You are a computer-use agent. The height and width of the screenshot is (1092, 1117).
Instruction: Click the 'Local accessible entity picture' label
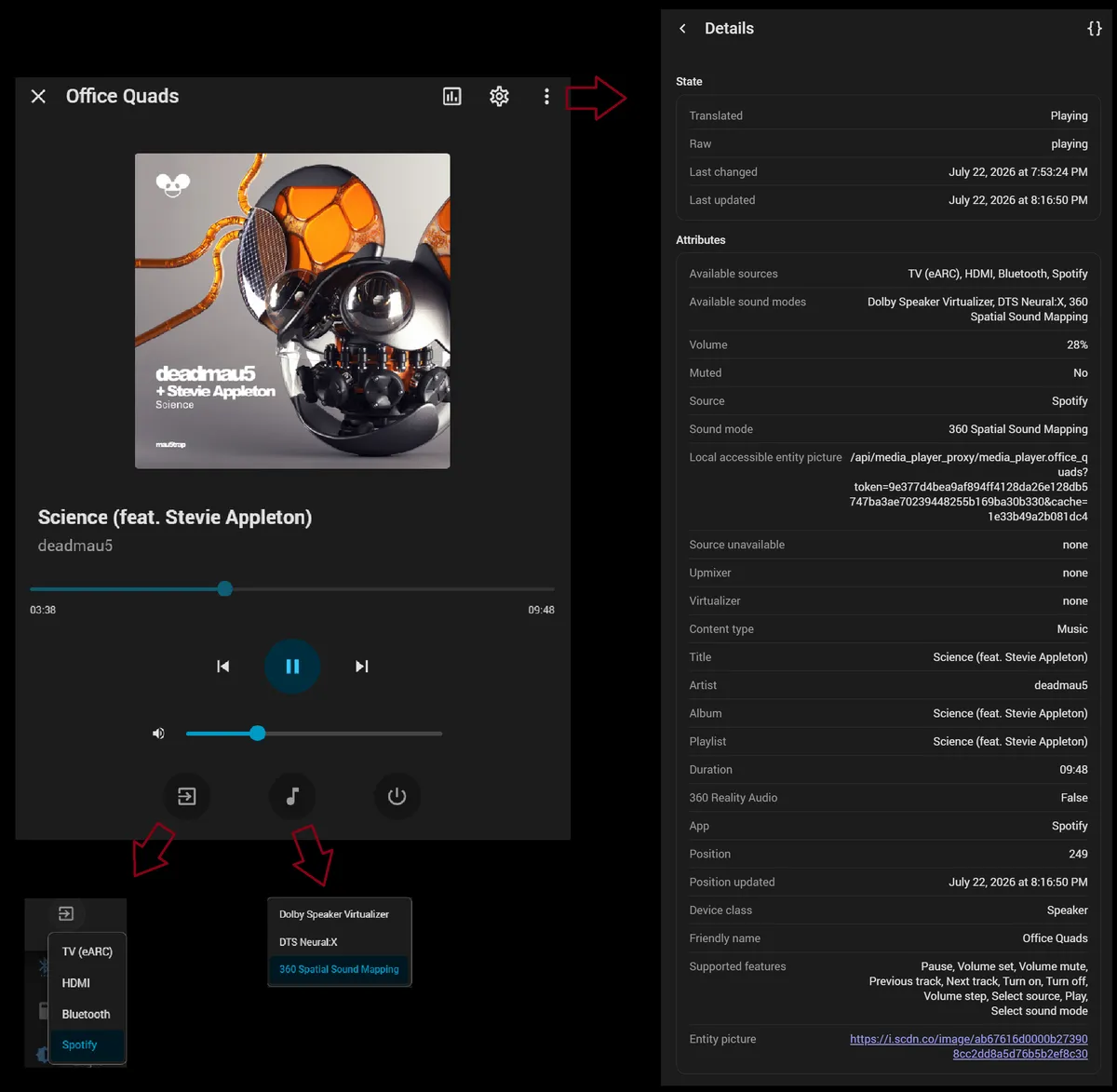click(765, 457)
